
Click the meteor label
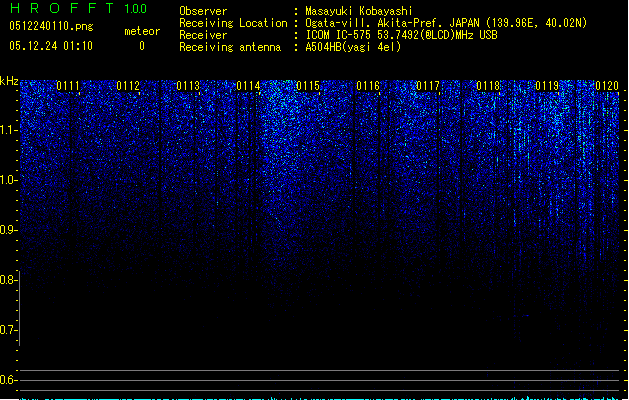(x=142, y=31)
